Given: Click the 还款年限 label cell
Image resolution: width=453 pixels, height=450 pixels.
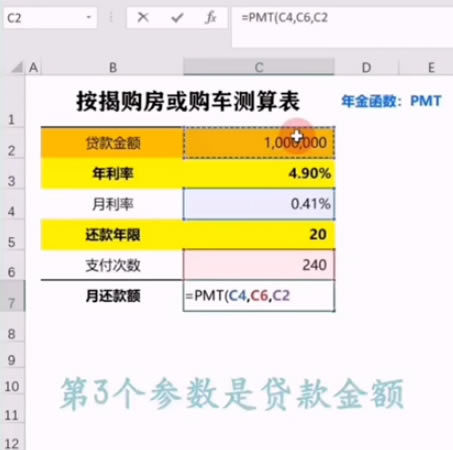Looking at the screenshot, I should 112,235.
